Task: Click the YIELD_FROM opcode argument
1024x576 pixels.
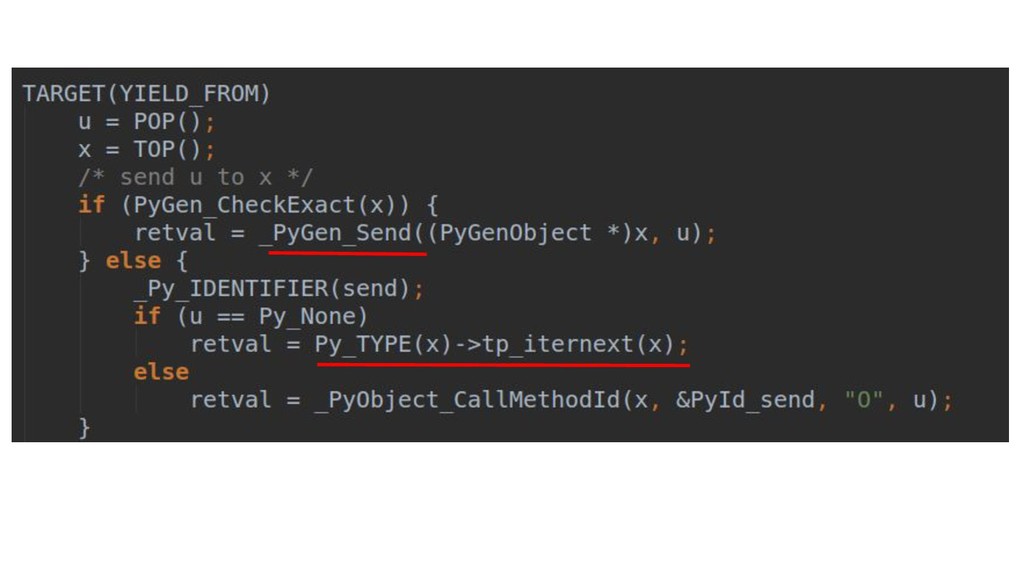Action: 189,94
